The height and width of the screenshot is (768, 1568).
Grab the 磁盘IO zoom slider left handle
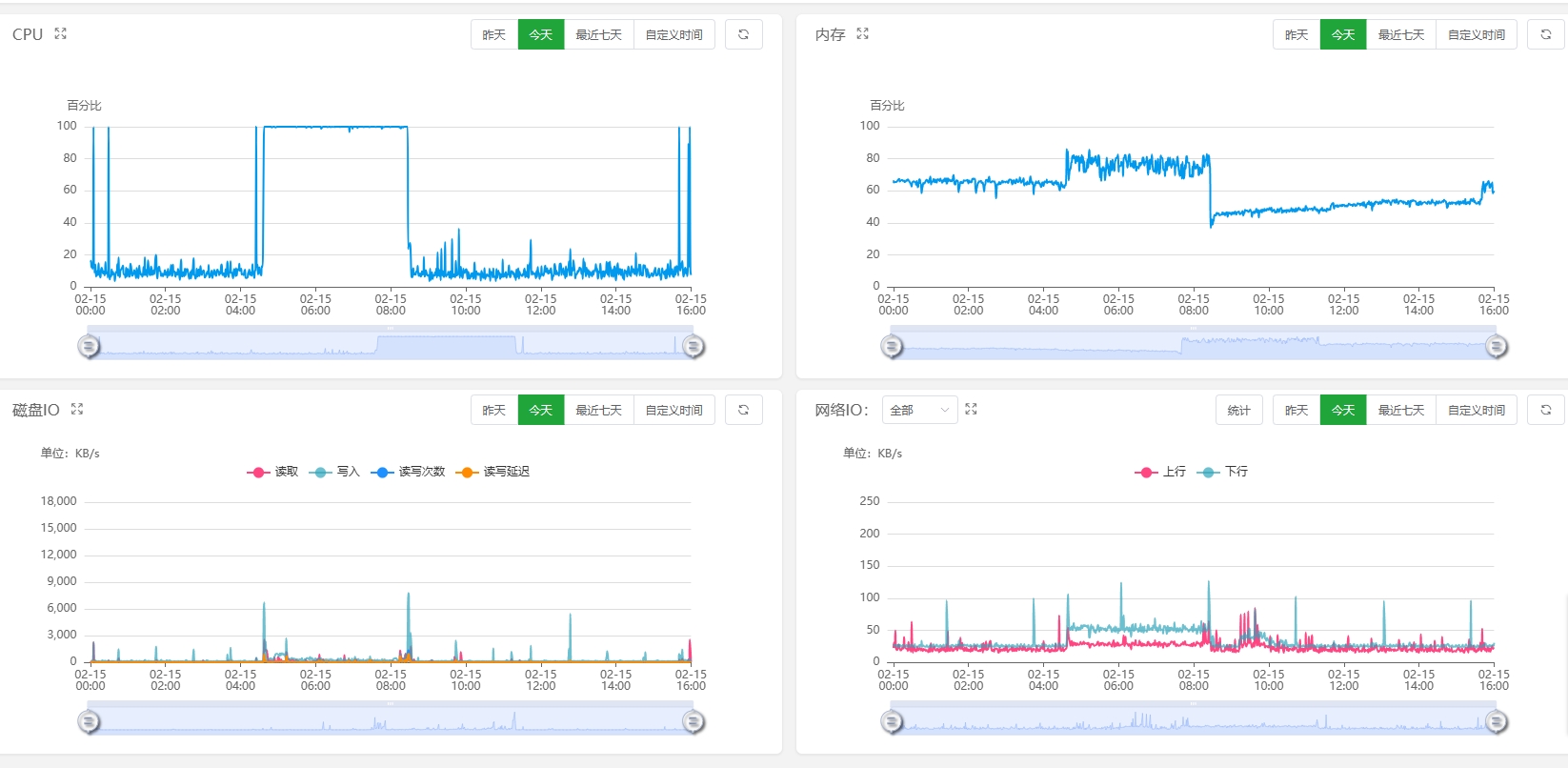(89, 721)
